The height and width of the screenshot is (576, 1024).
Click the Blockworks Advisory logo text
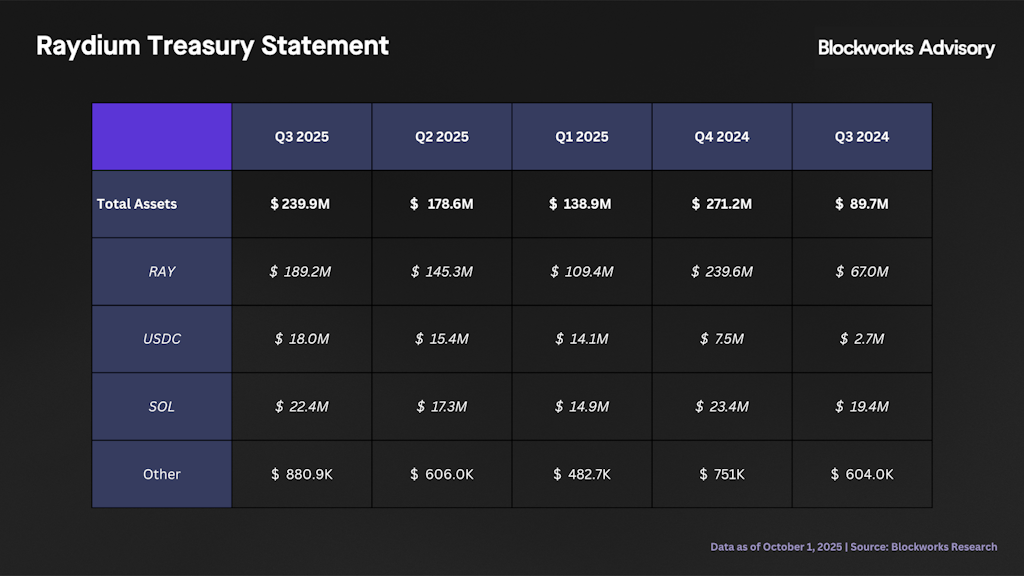[906, 47]
